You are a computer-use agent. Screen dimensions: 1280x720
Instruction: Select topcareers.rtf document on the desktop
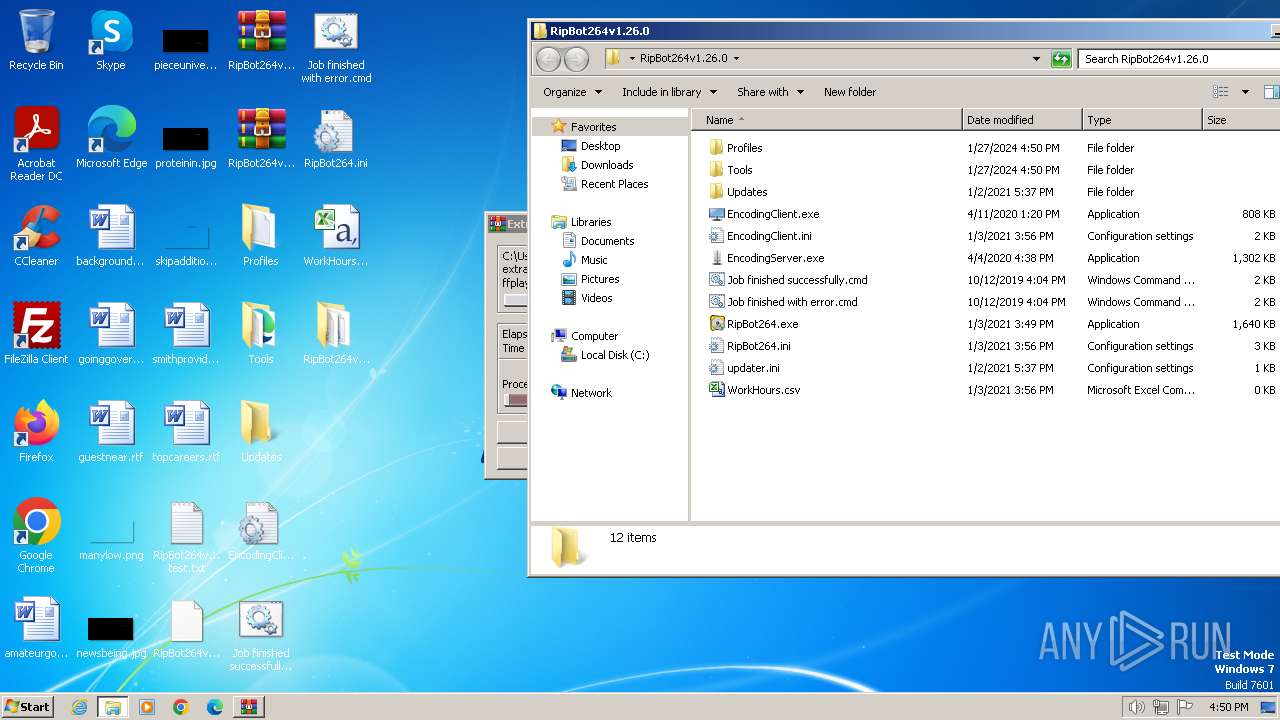185,433
